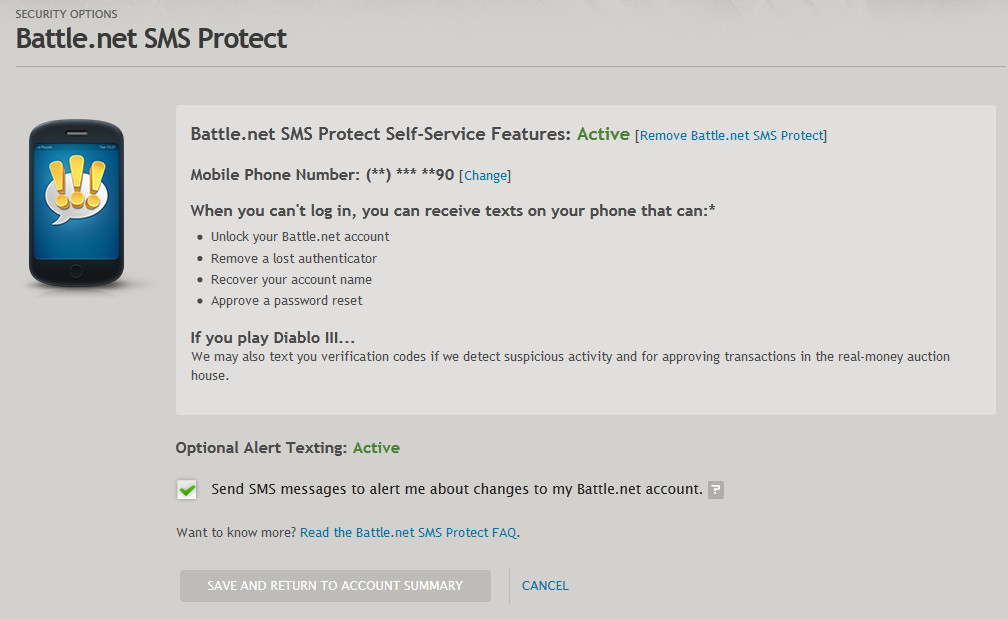Screen dimensions: 1008x619
Task: Click the Battle.net SMS Protect page title
Action: tap(151, 39)
